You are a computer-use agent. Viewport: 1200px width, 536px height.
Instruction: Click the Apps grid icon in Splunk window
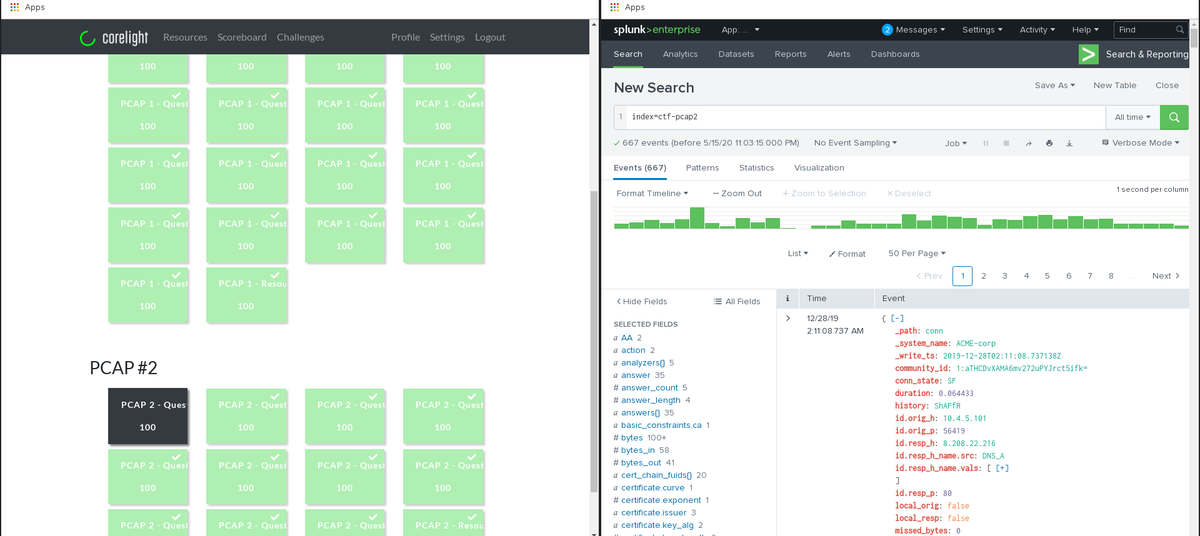[614, 7]
